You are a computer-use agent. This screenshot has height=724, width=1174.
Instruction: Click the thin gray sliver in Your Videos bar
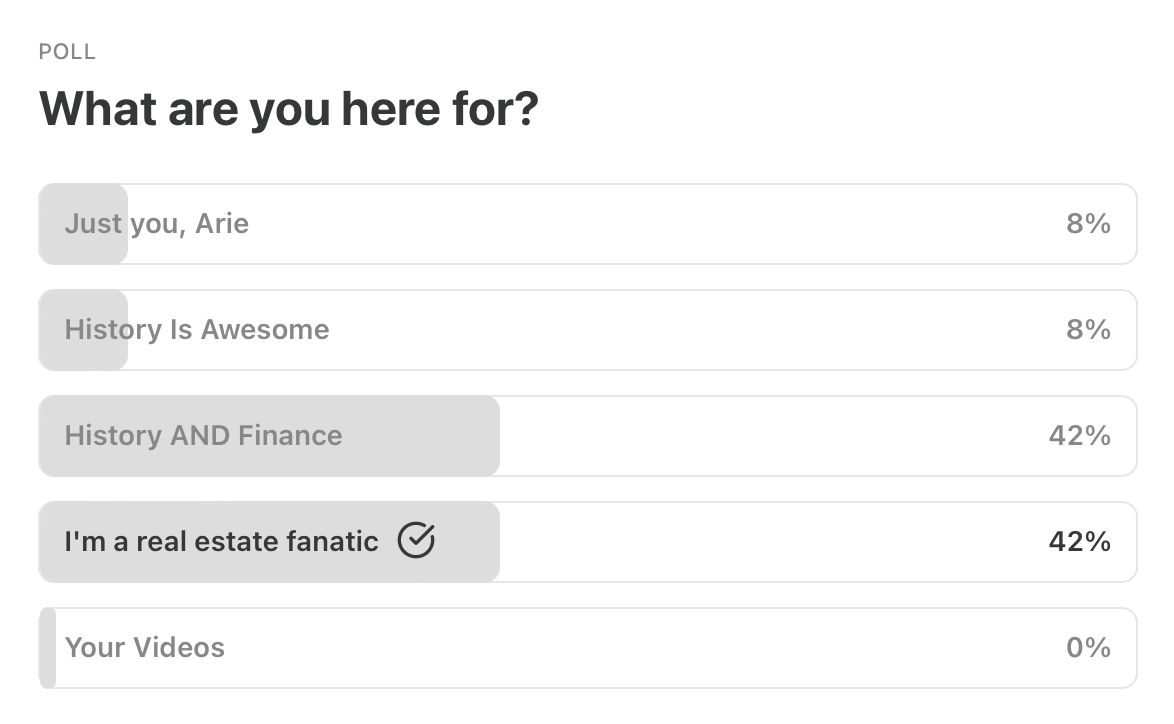pyautogui.click(x=47, y=647)
